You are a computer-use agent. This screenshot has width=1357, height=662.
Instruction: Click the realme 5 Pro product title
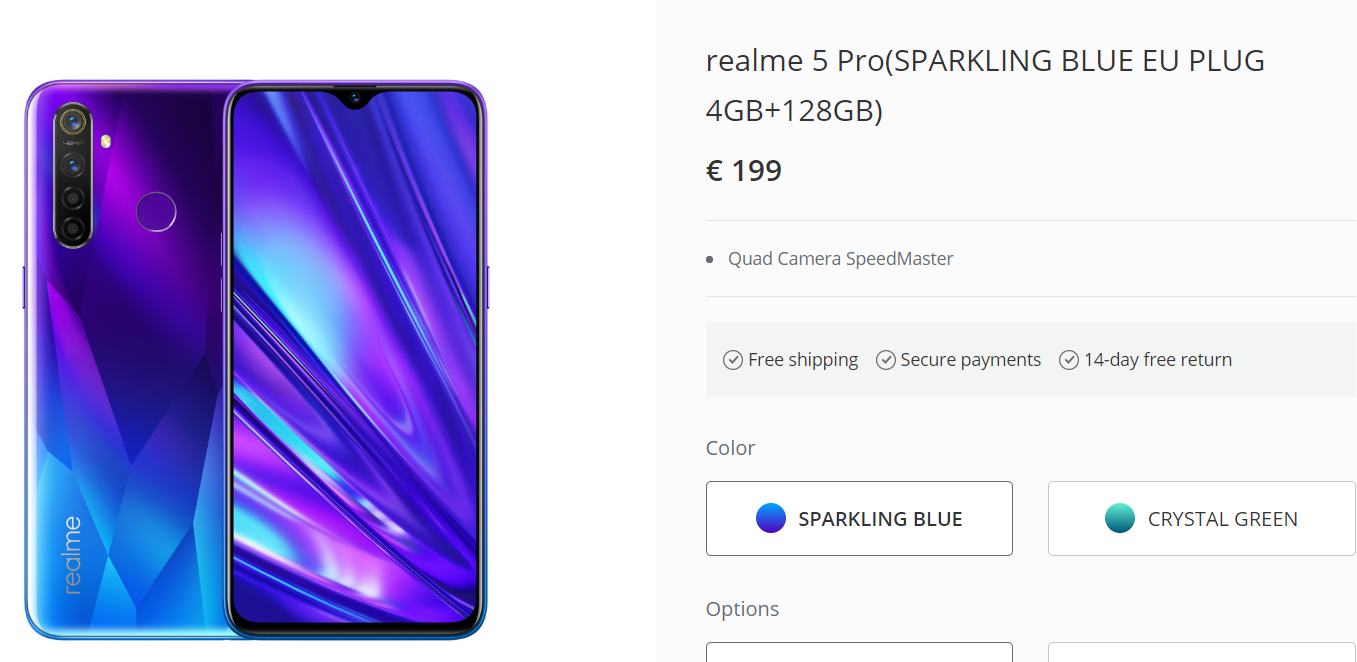click(985, 85)
